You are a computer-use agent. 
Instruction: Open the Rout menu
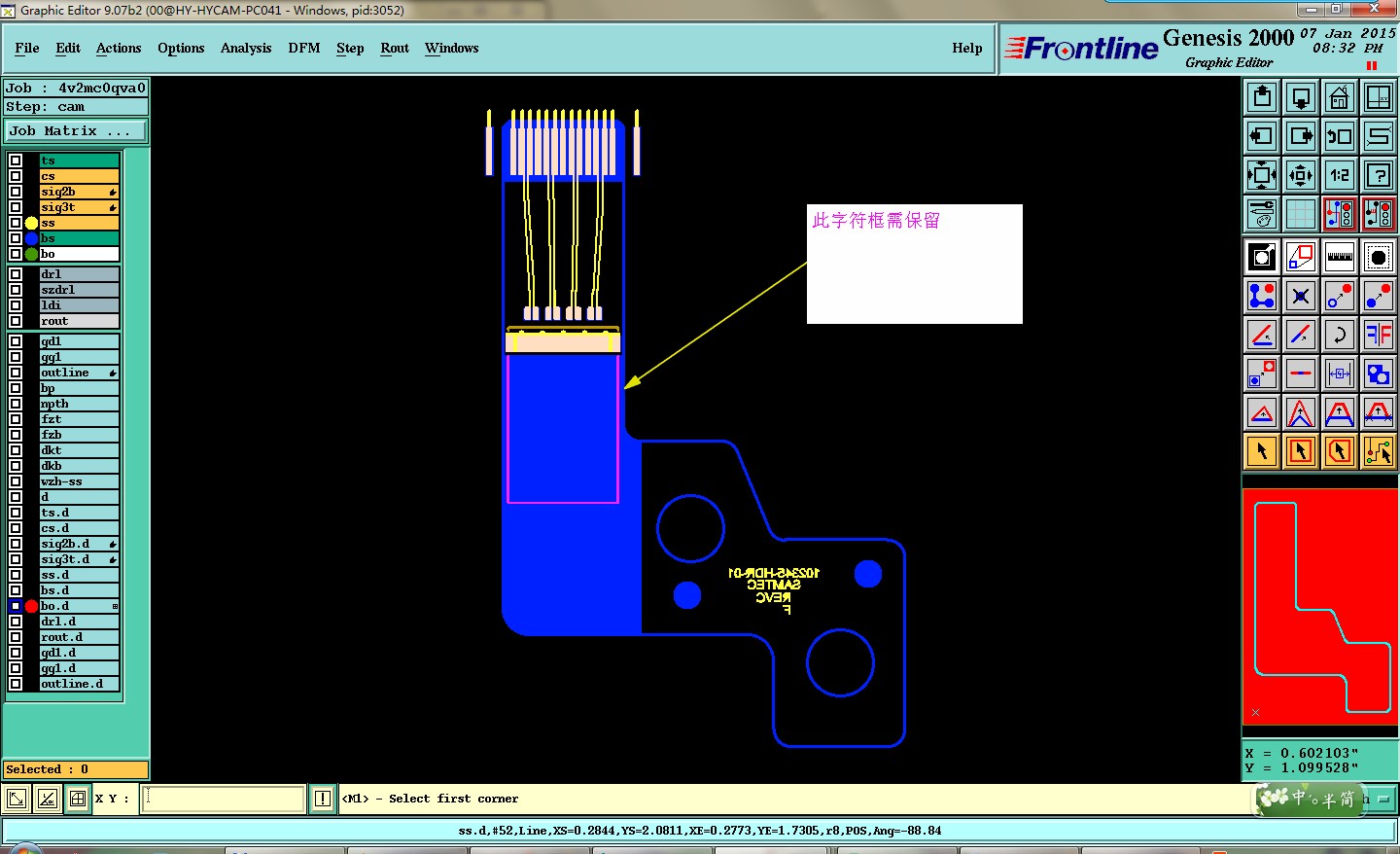pyautogui.click(x=395, y=48)
